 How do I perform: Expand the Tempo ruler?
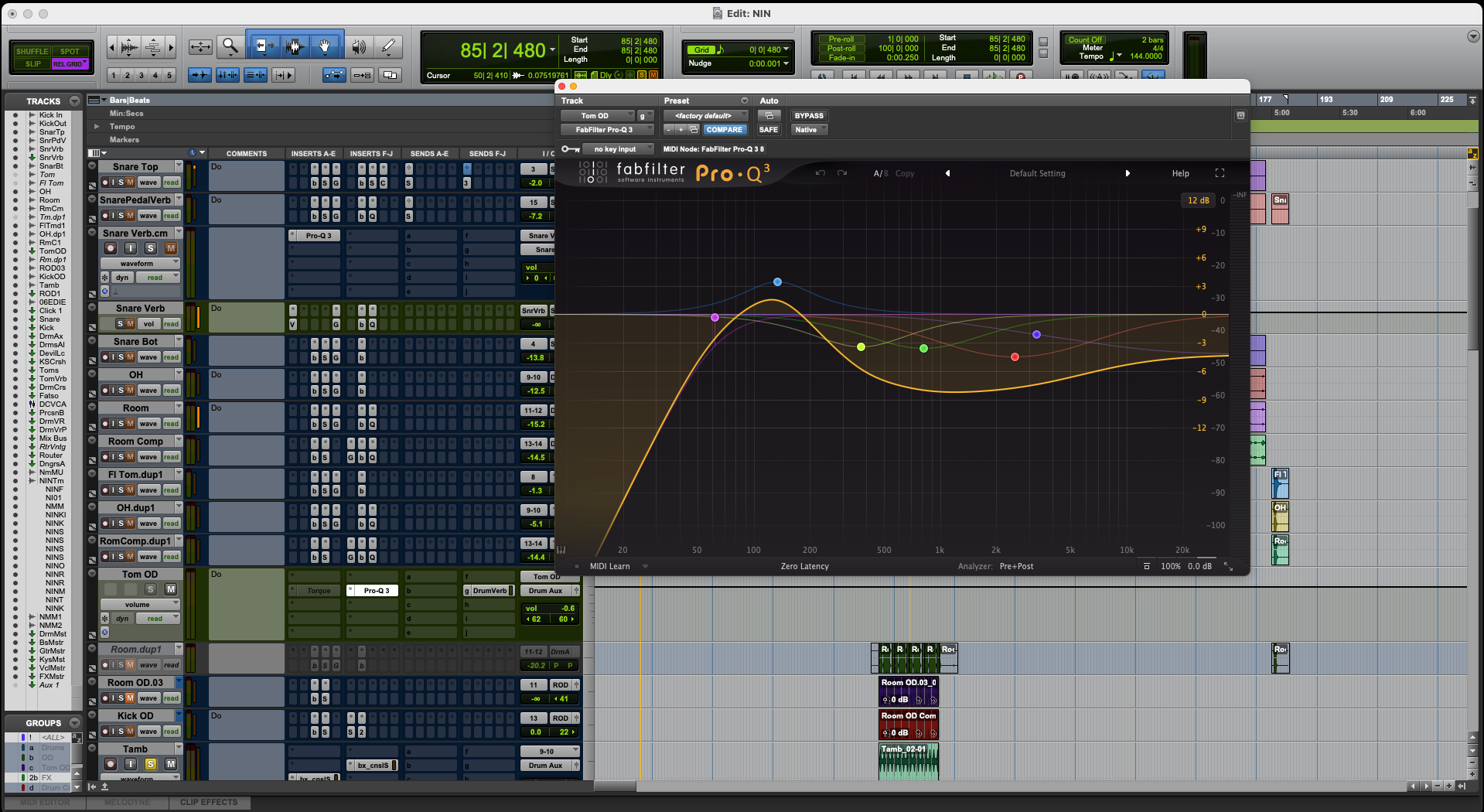(97, 126)
